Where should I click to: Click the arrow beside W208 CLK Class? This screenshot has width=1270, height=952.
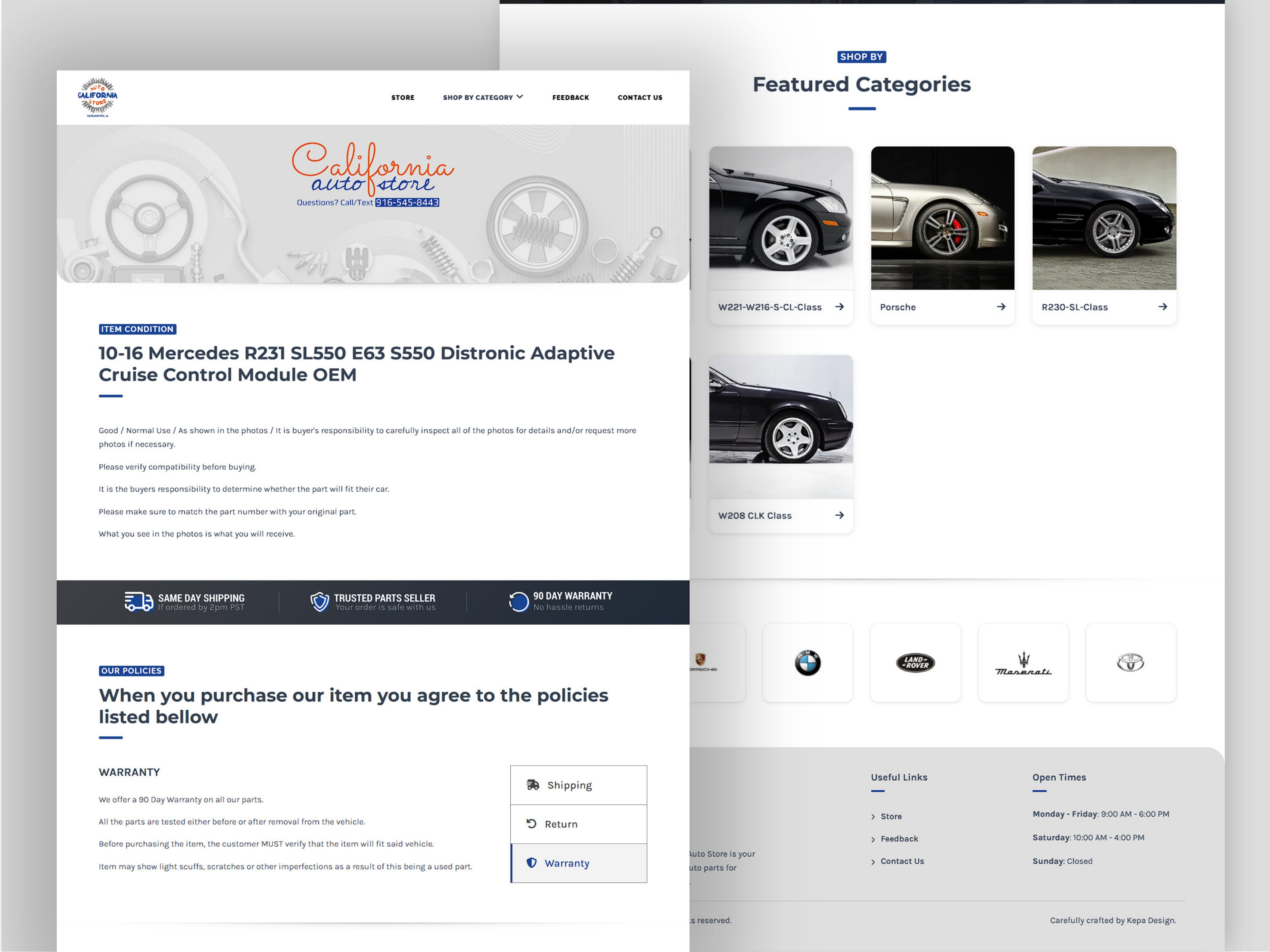click(840, 515)
